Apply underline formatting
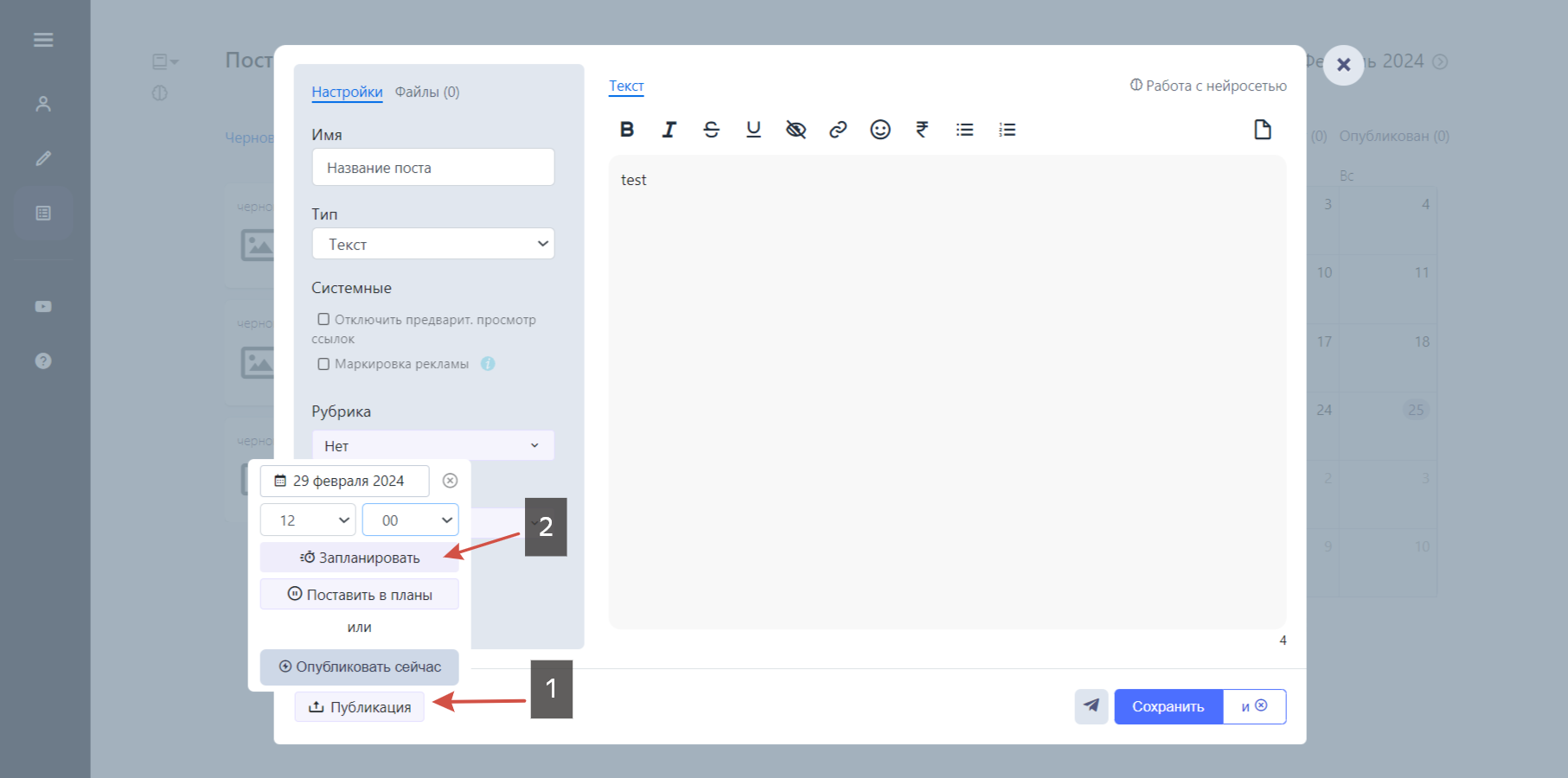Viewport: 1568px width, 778px height. click(753, 130)
